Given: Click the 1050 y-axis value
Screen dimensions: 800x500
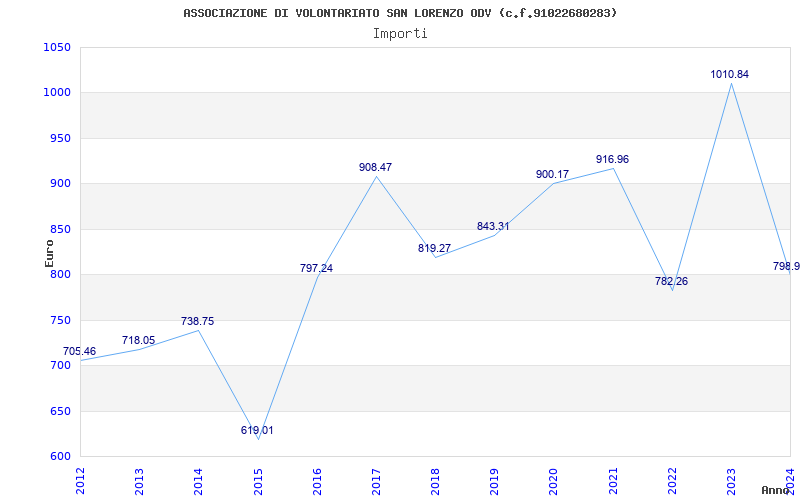Looking at the screenshot, I should point(57,47).
